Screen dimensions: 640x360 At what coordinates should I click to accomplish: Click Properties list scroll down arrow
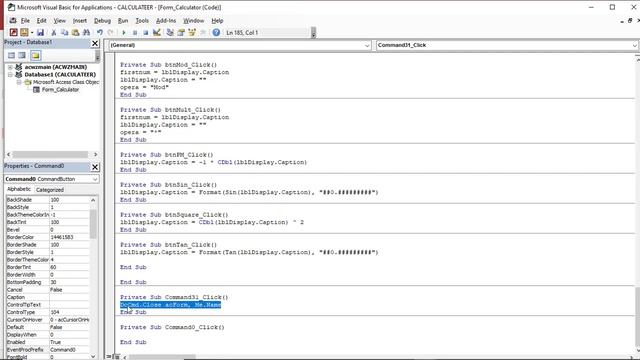coord(93,356)
